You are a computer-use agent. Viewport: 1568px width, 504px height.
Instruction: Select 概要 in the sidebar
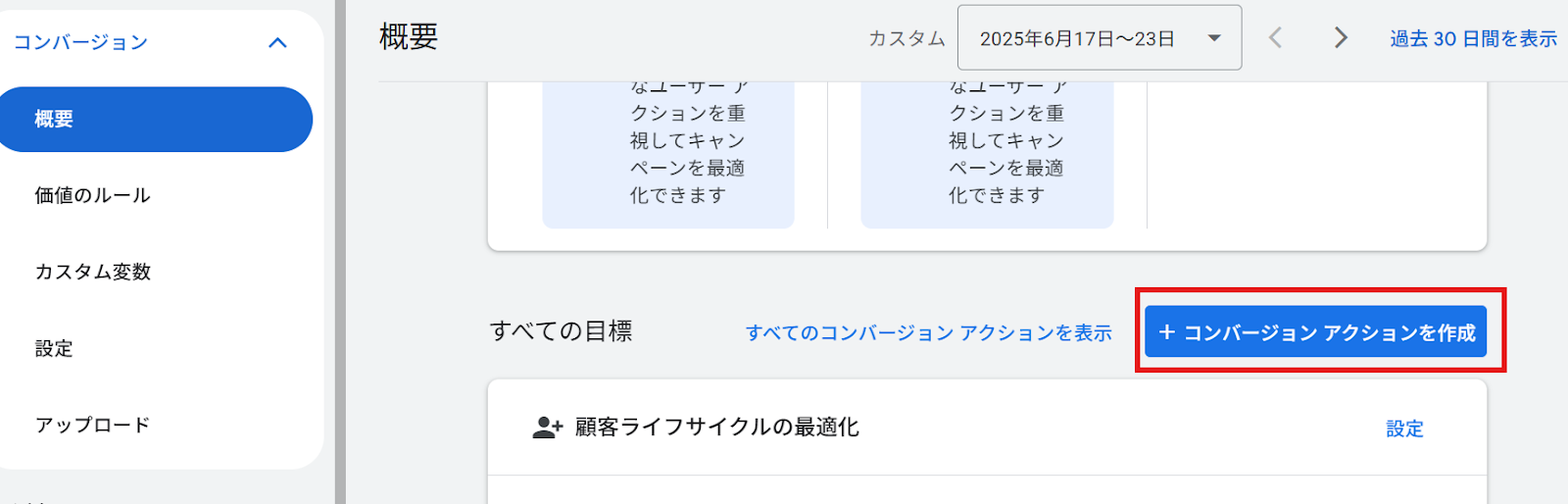click(x=55, y=120)
